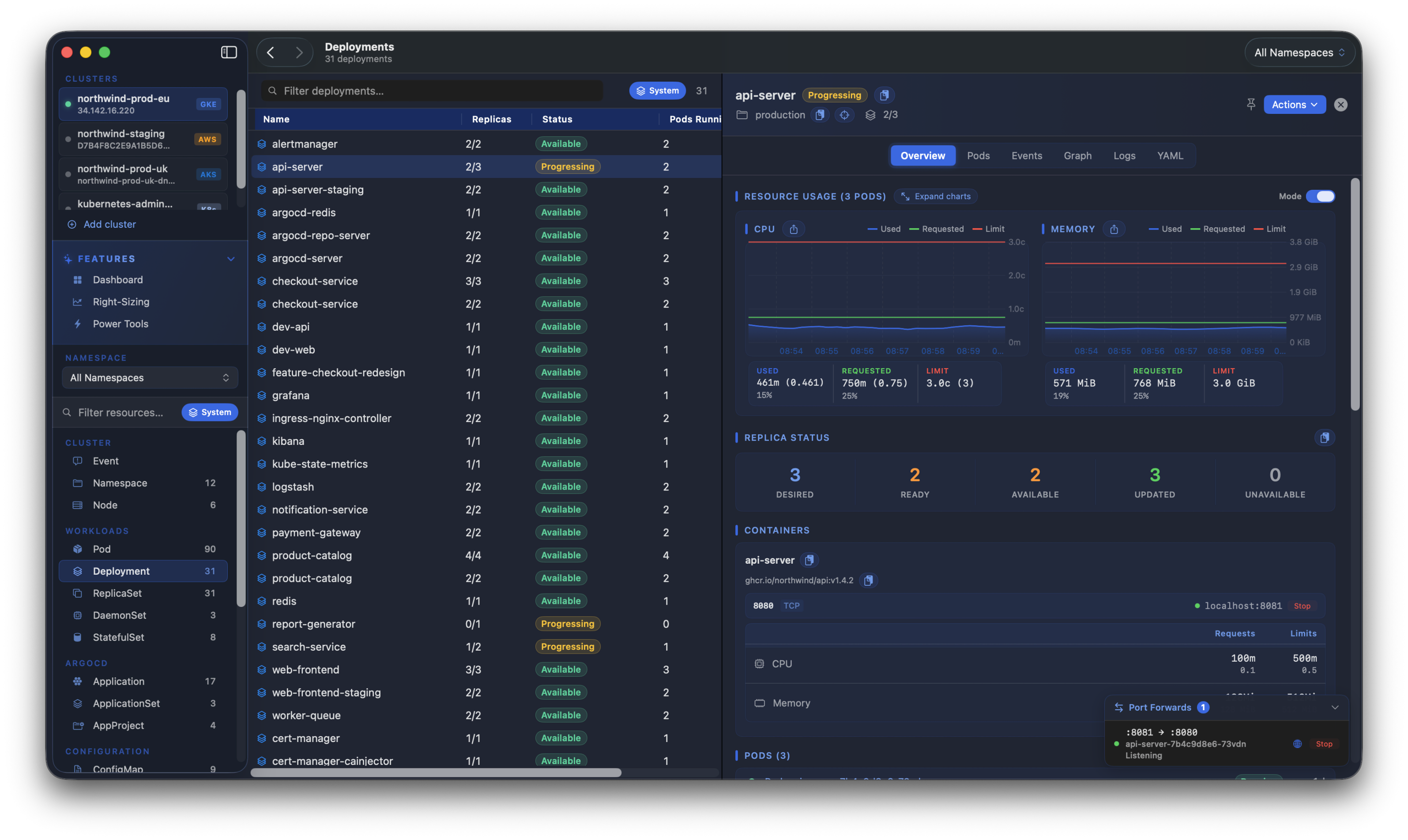Go forward with the right navigation arrow
This screenshot has width=1408, height=840.
pos(299,53)
